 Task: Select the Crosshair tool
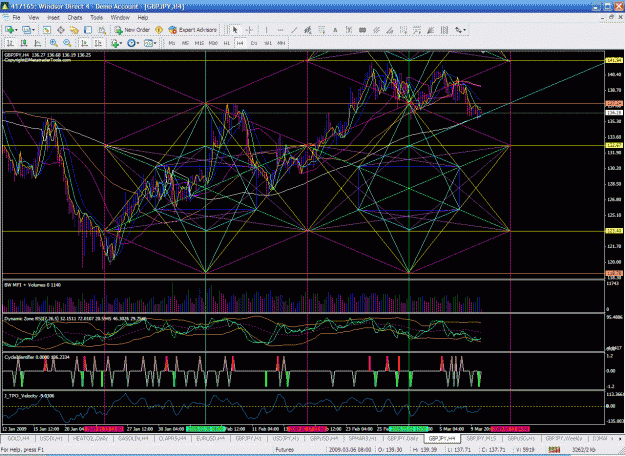[250, 30]
